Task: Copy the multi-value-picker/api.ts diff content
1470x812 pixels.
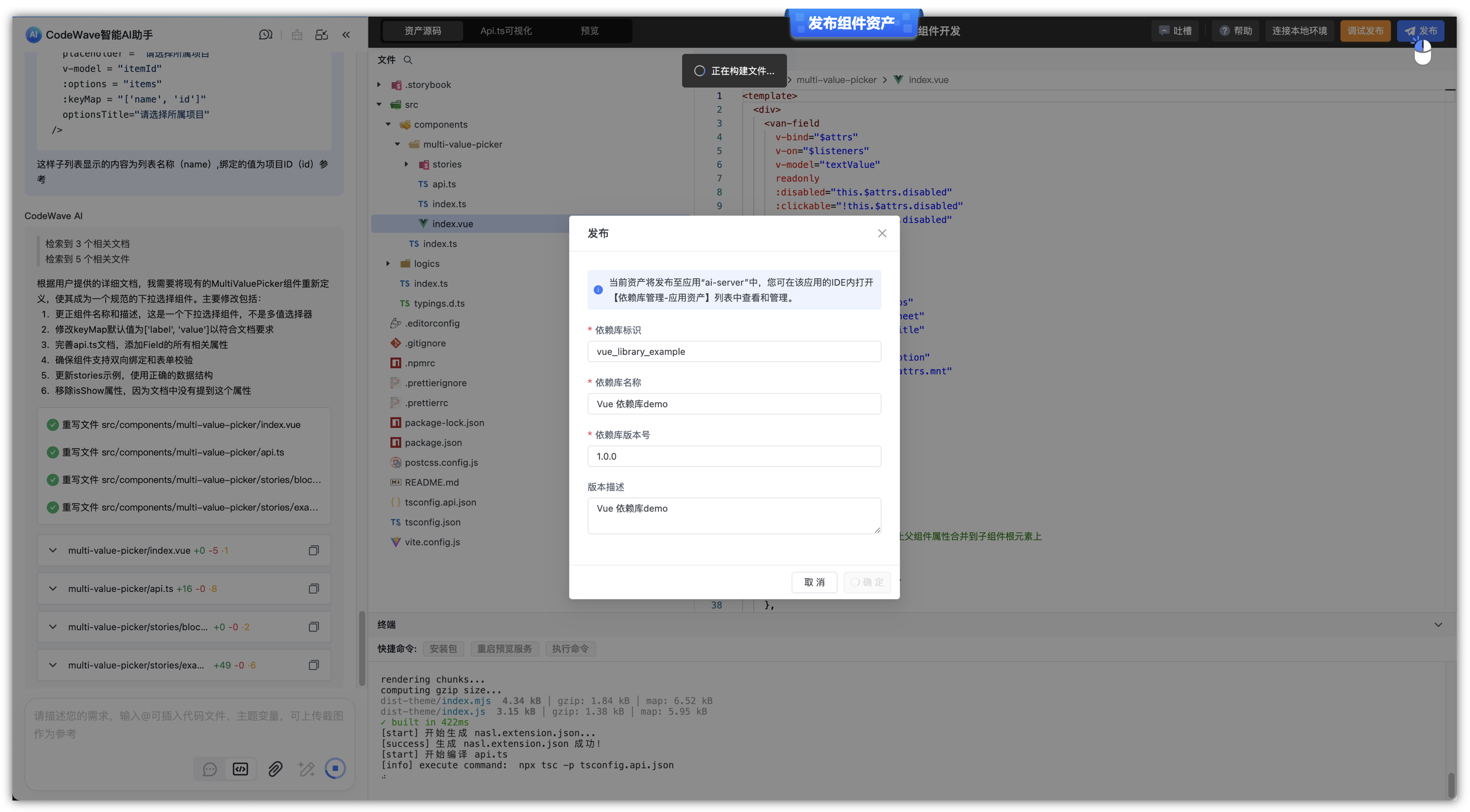Action: click(x=314, y=588)
